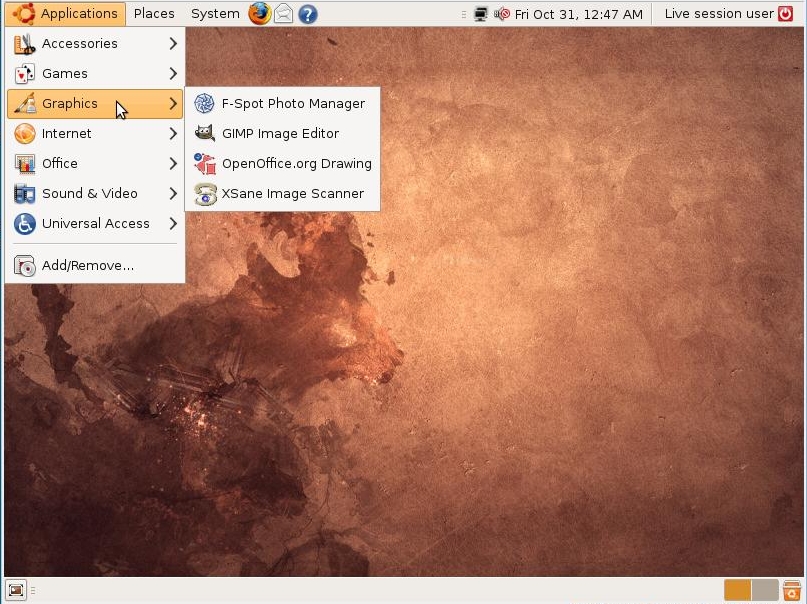
Task: Click the notification area handle on top panel
Action: coord(464,14)
